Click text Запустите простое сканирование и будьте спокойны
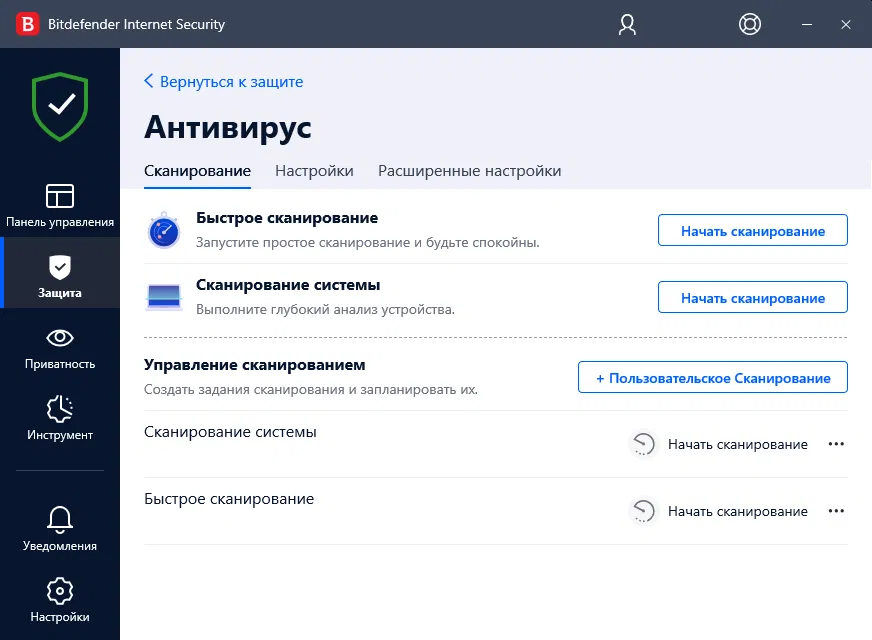 coord(368,242)
